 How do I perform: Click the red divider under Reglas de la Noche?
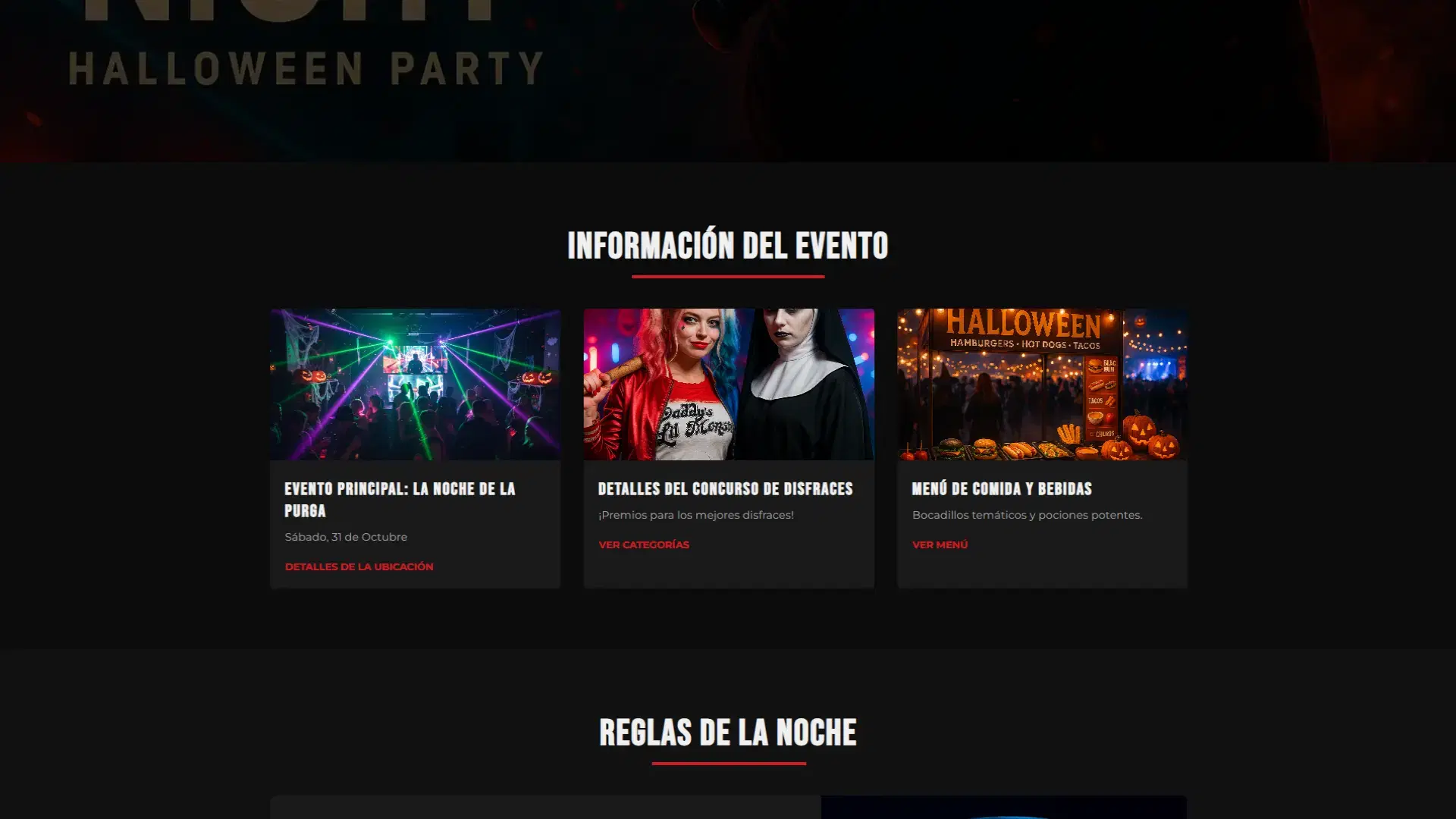click(728, 763)
